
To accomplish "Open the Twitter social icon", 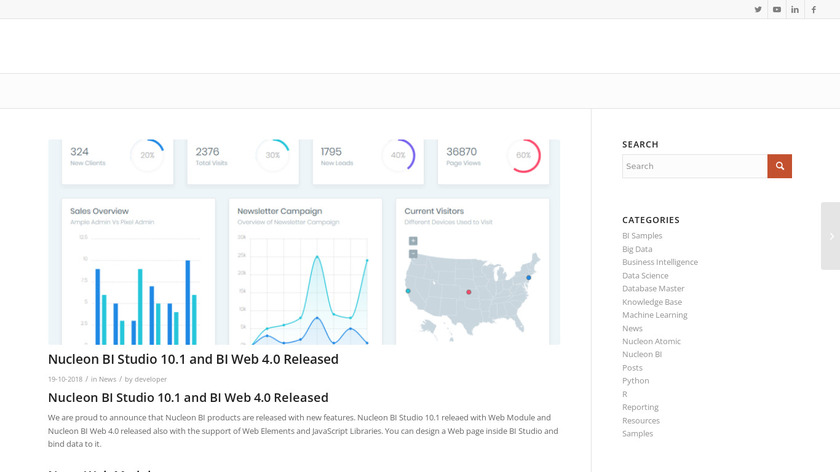I will point(758,10).
